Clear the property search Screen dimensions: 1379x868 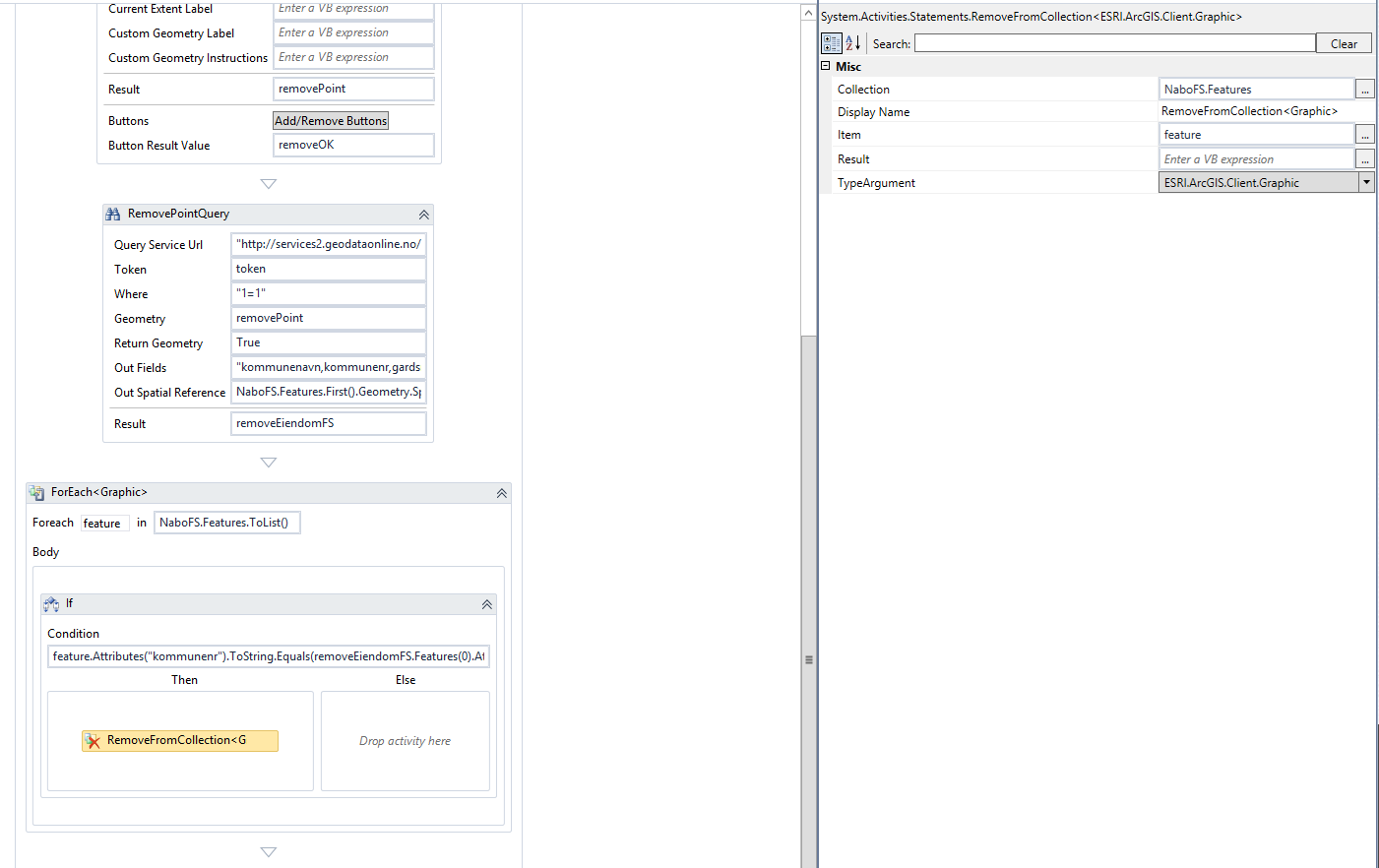[1344, 43]
